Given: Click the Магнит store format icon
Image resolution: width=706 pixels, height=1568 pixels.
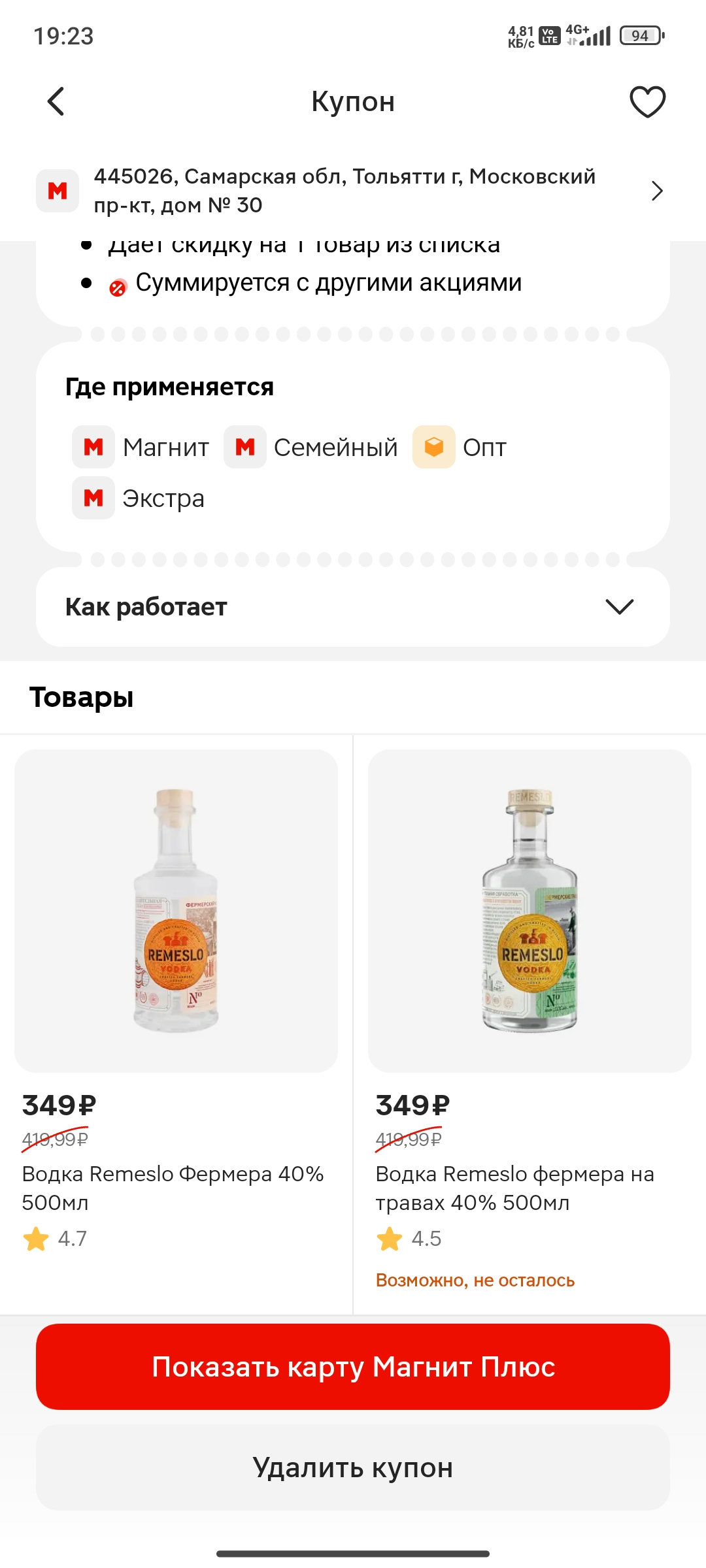Looking at the screenshot, I should 93,447.
